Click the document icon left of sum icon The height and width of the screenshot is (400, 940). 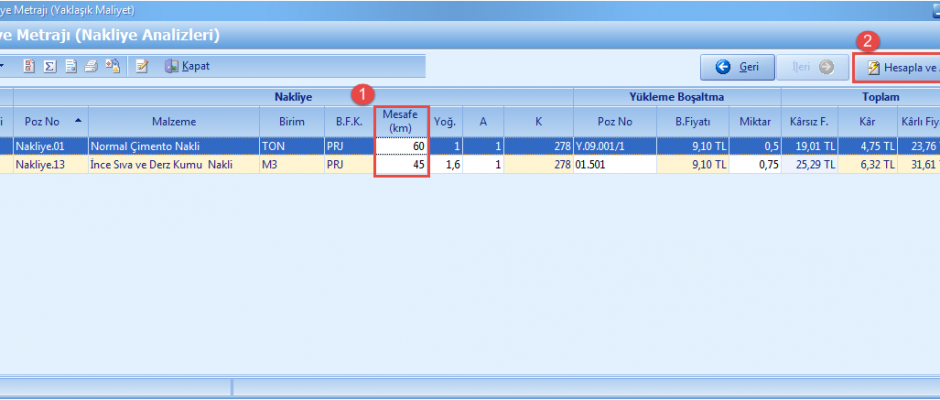(29, 66)
